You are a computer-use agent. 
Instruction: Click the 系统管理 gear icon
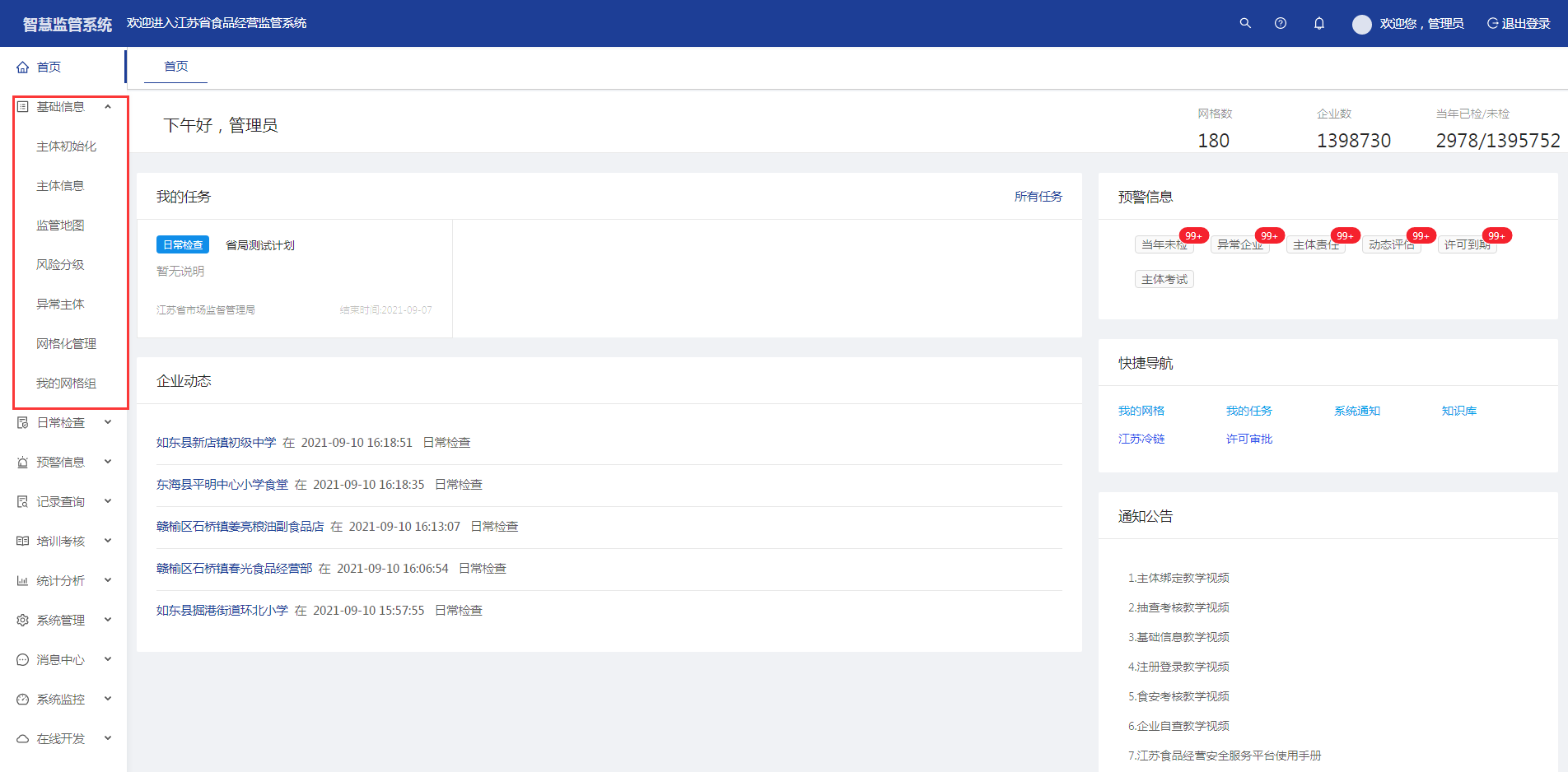click(x=23, y=621)
